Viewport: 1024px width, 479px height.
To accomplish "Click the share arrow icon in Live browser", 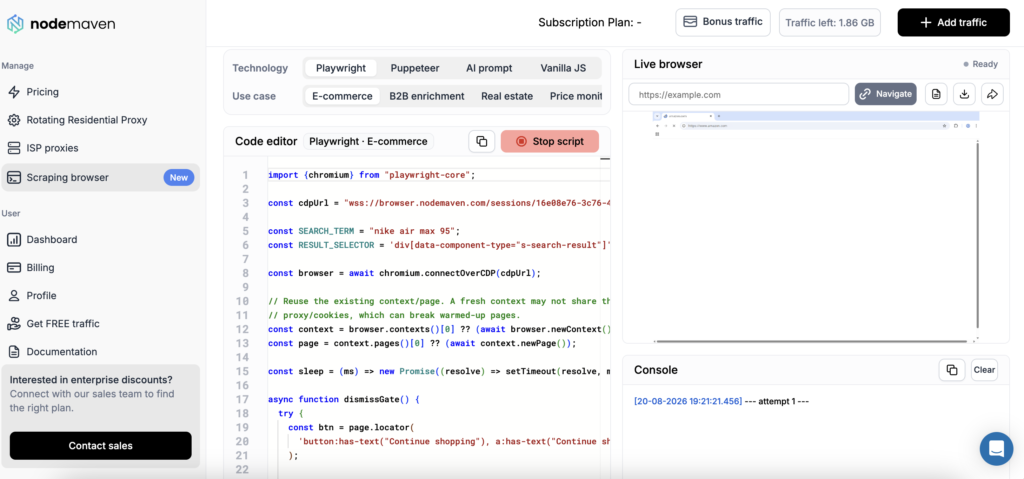I will (992, 94).
